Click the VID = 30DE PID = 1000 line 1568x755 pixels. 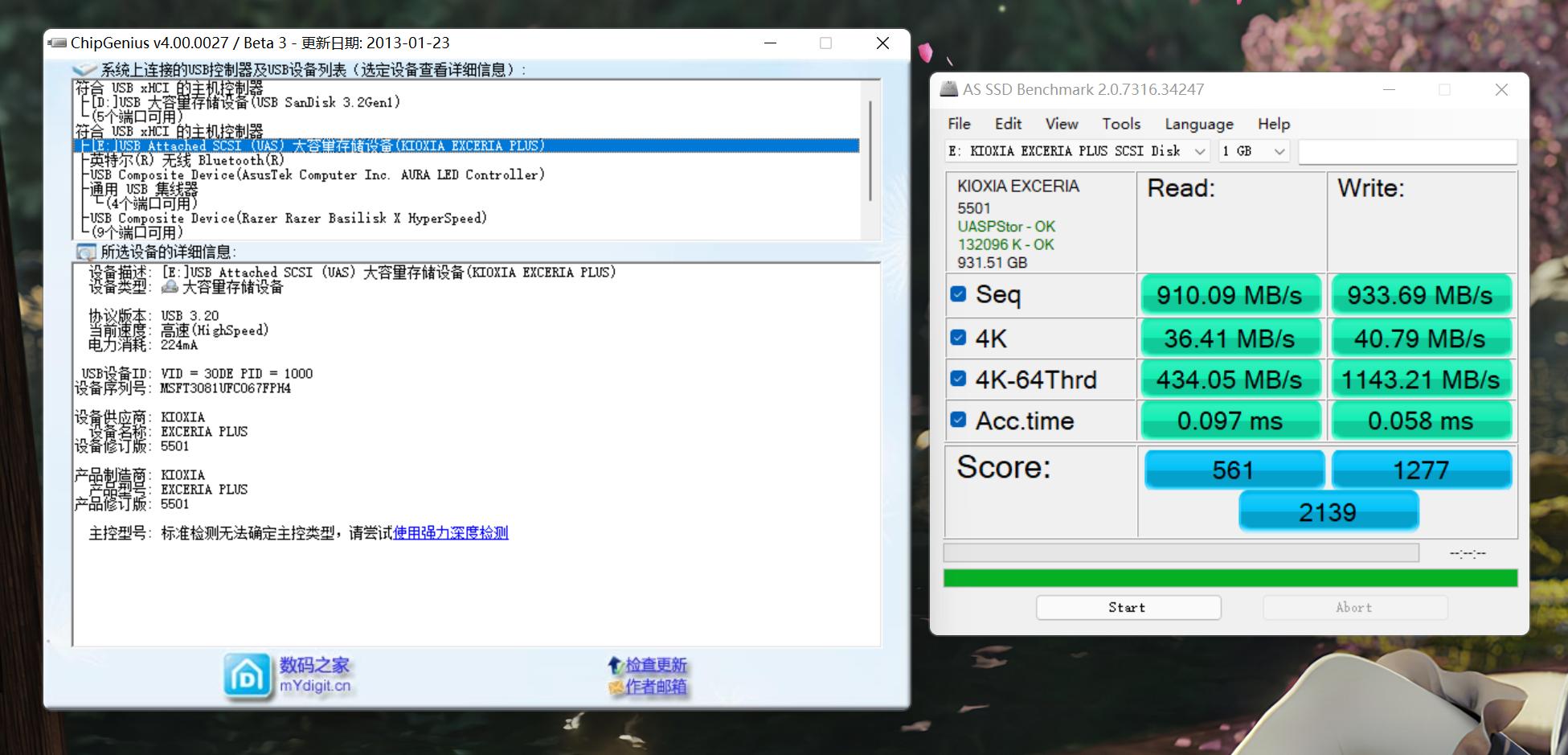(237, 374)
